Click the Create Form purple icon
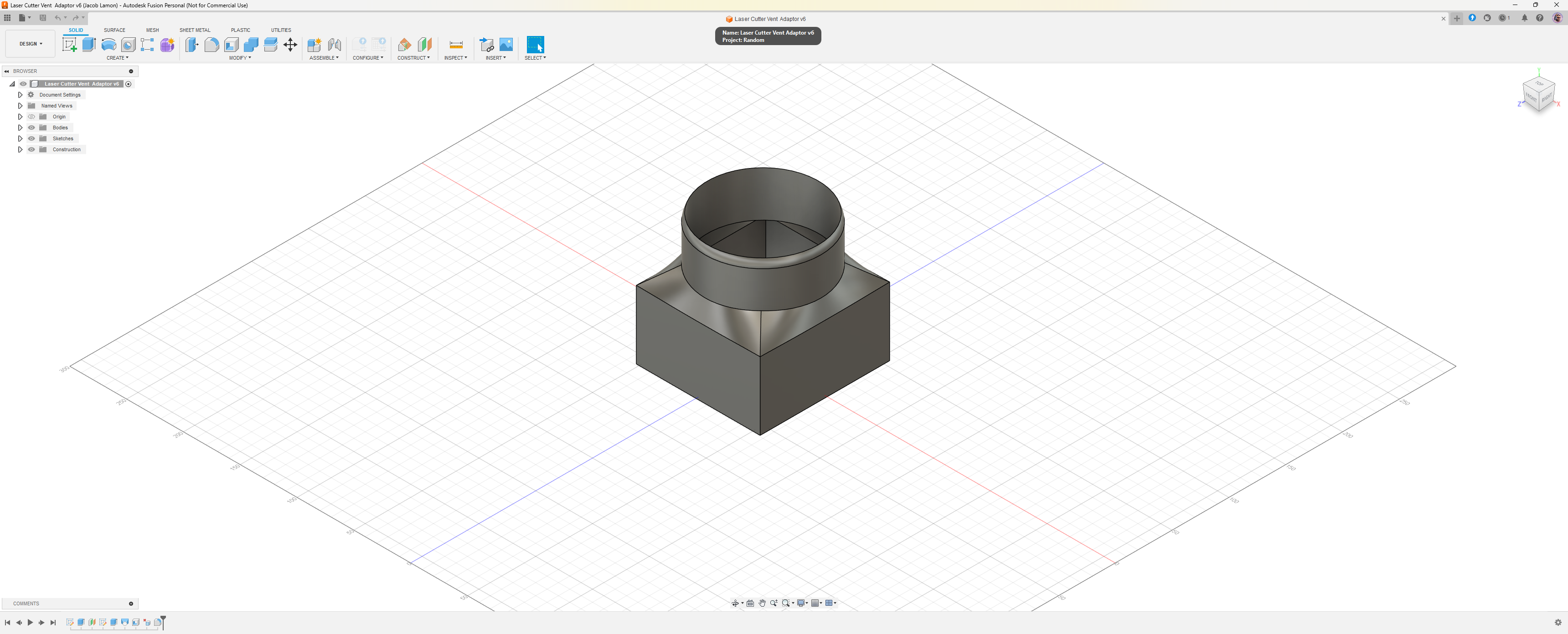This screenshot has height=634, width=1568. coord(167,45)
